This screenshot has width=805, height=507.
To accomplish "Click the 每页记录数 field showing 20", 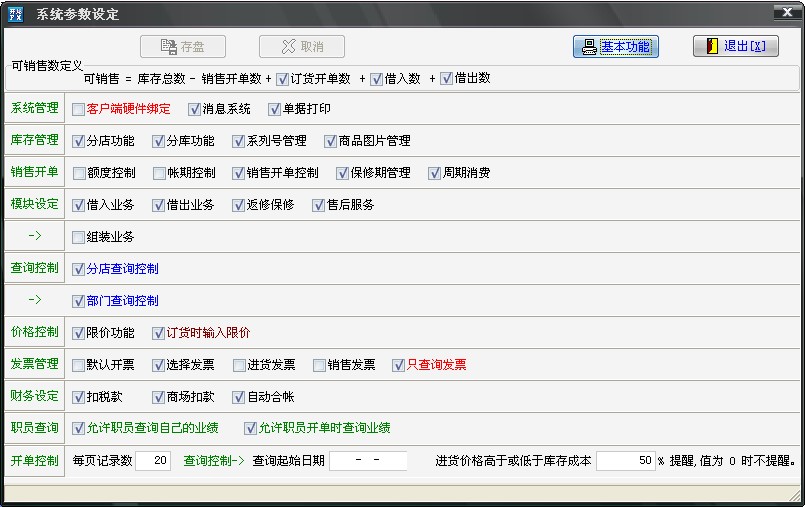I will coord(153,461).
